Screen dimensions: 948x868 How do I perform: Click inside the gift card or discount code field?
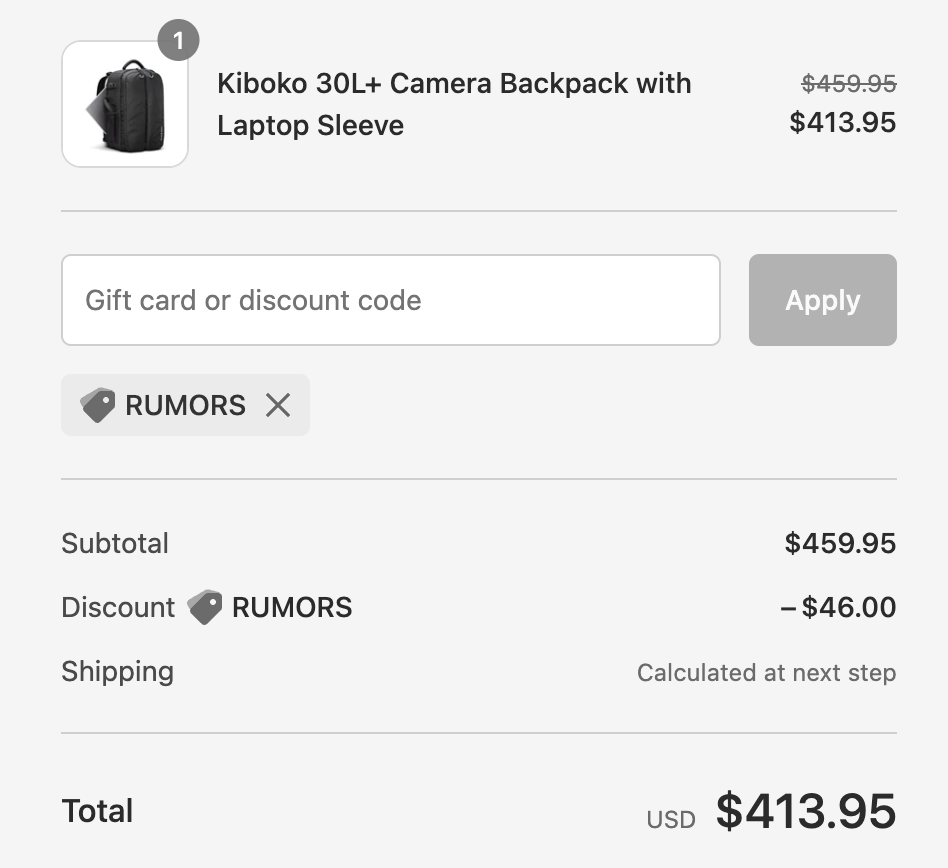click(390, 300)
